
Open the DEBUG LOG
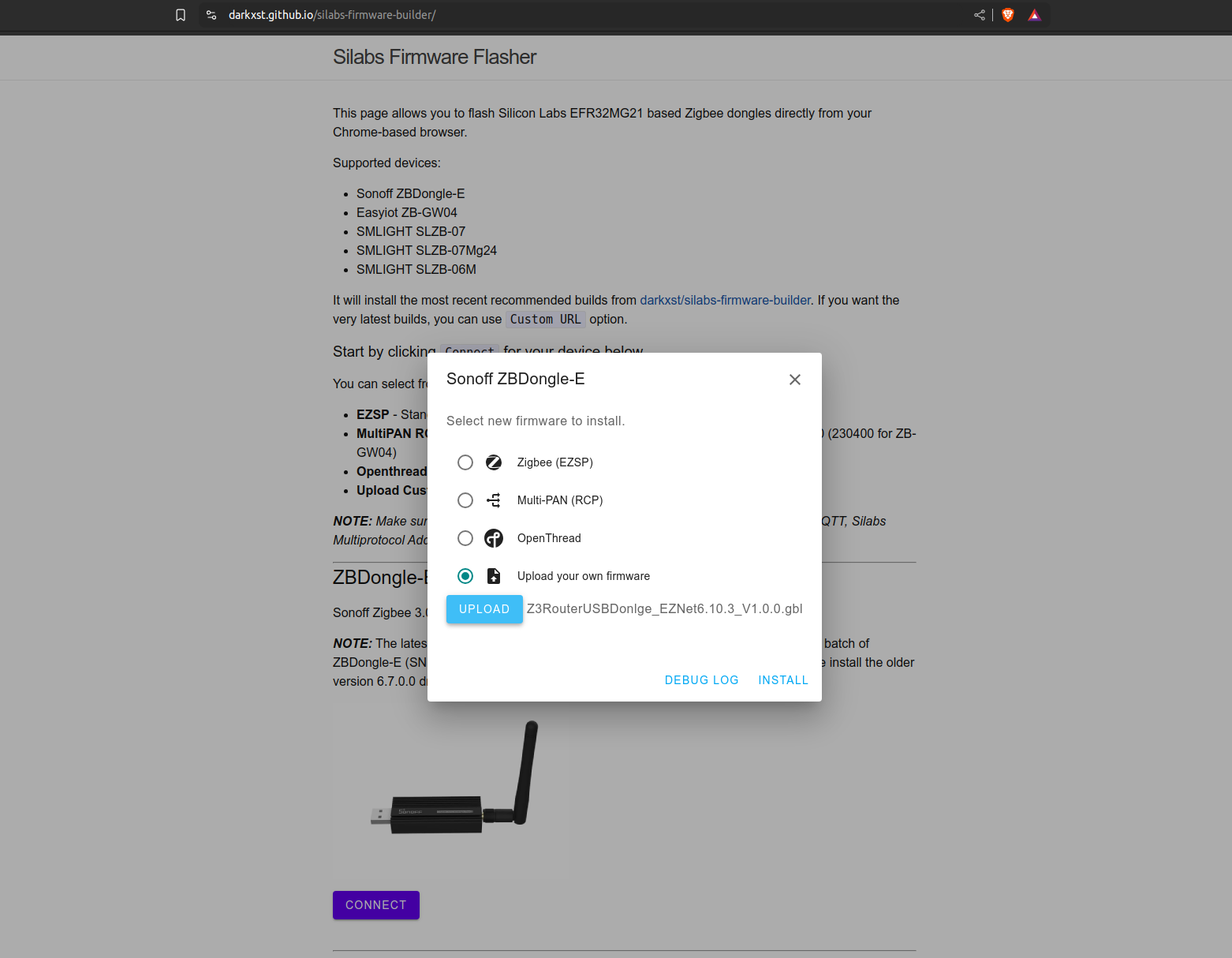click(702, 680)
